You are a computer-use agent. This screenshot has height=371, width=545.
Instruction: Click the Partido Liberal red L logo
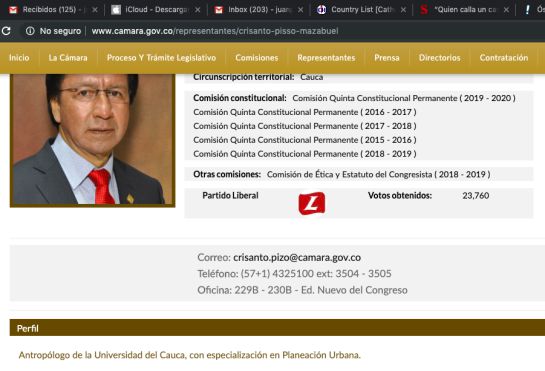point(312,203)
